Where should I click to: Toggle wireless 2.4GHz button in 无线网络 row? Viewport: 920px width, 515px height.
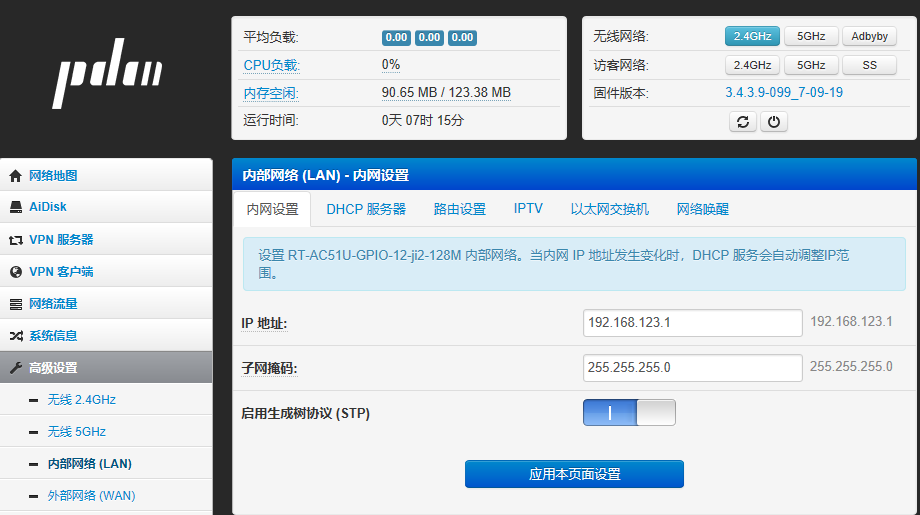pyautogui.click(x=752, y=36)
